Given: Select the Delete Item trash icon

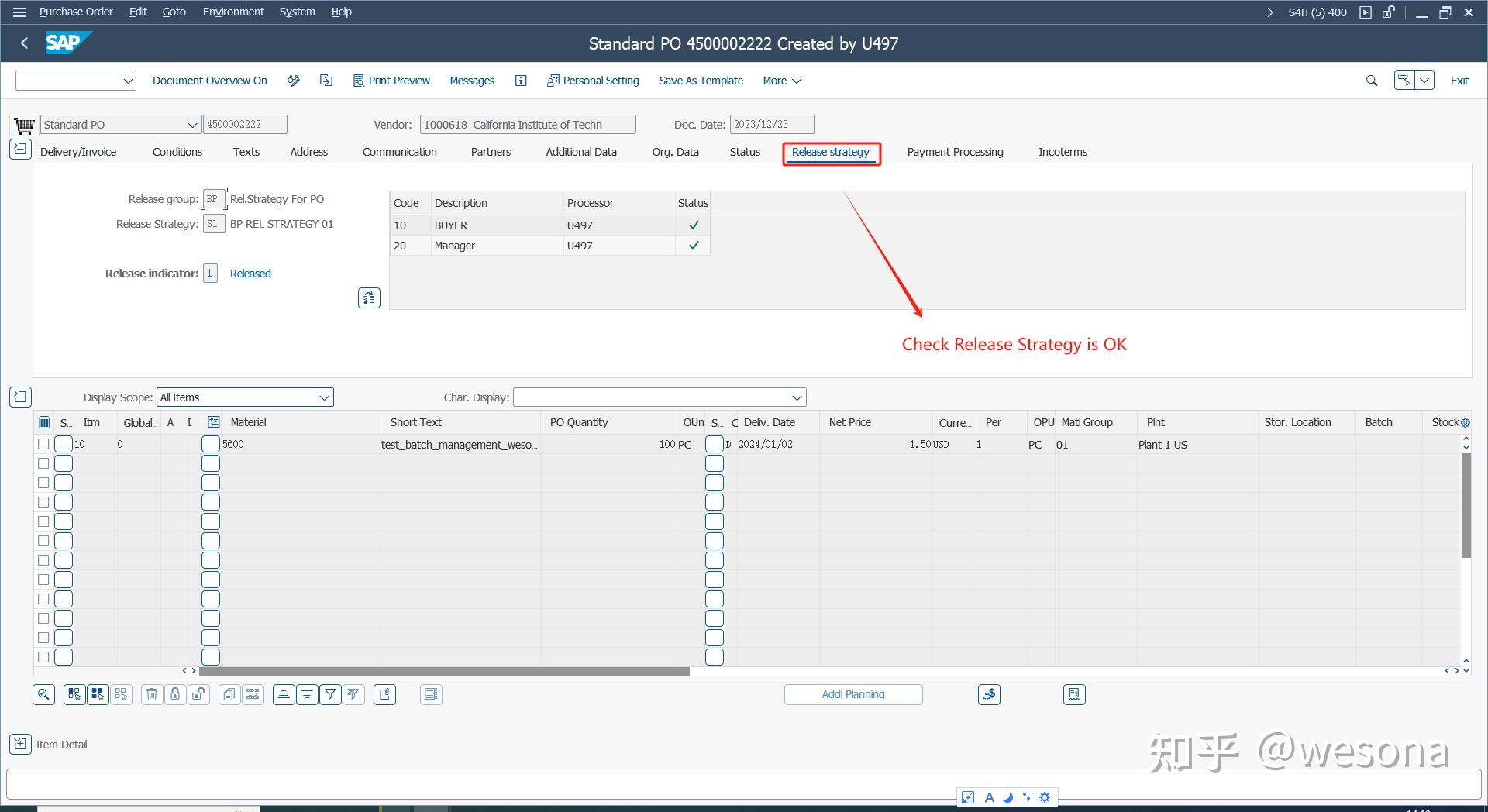Looking at the screenshot, I should click(152, 694).
